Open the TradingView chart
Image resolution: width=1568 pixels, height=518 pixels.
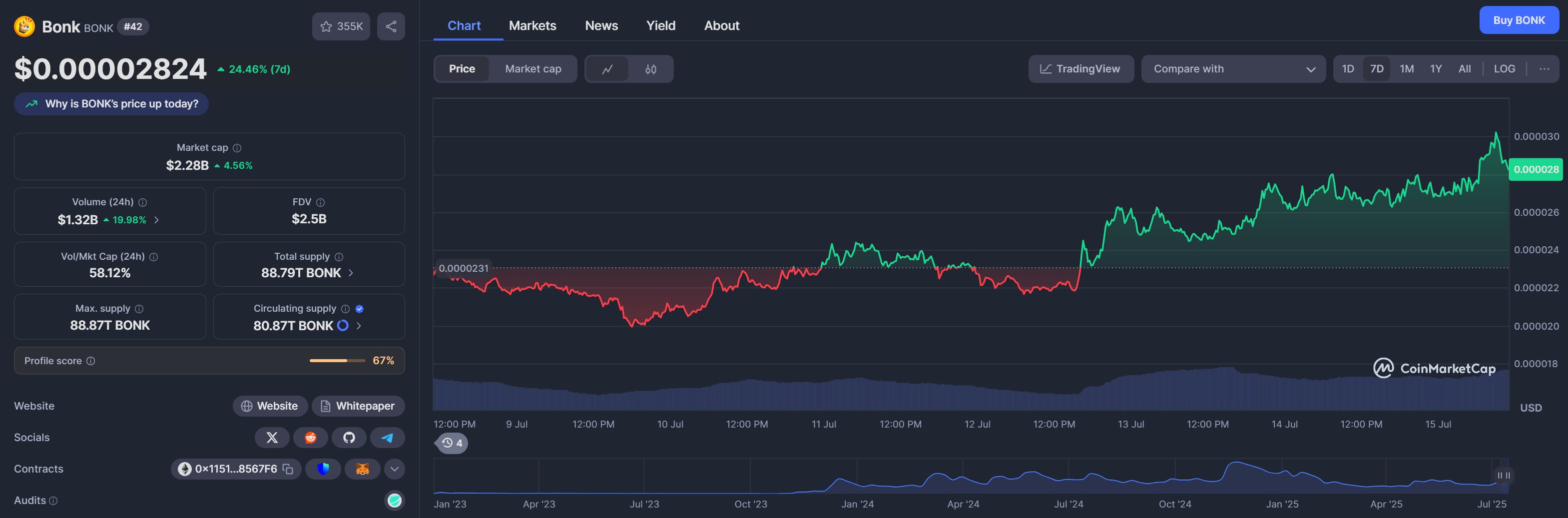pos(1081,69)
